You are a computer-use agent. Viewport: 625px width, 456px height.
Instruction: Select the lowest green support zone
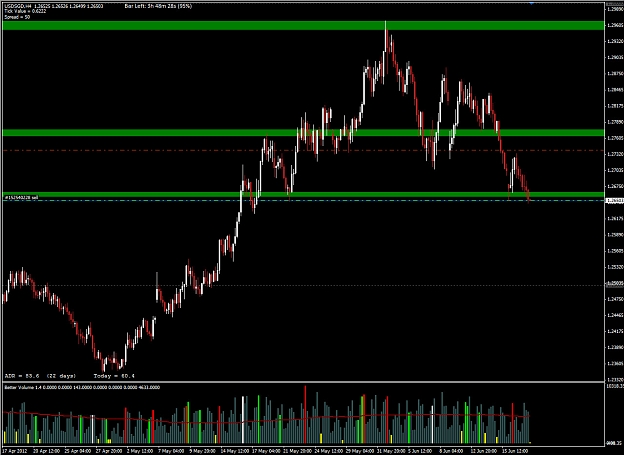[x=303, y=195]
